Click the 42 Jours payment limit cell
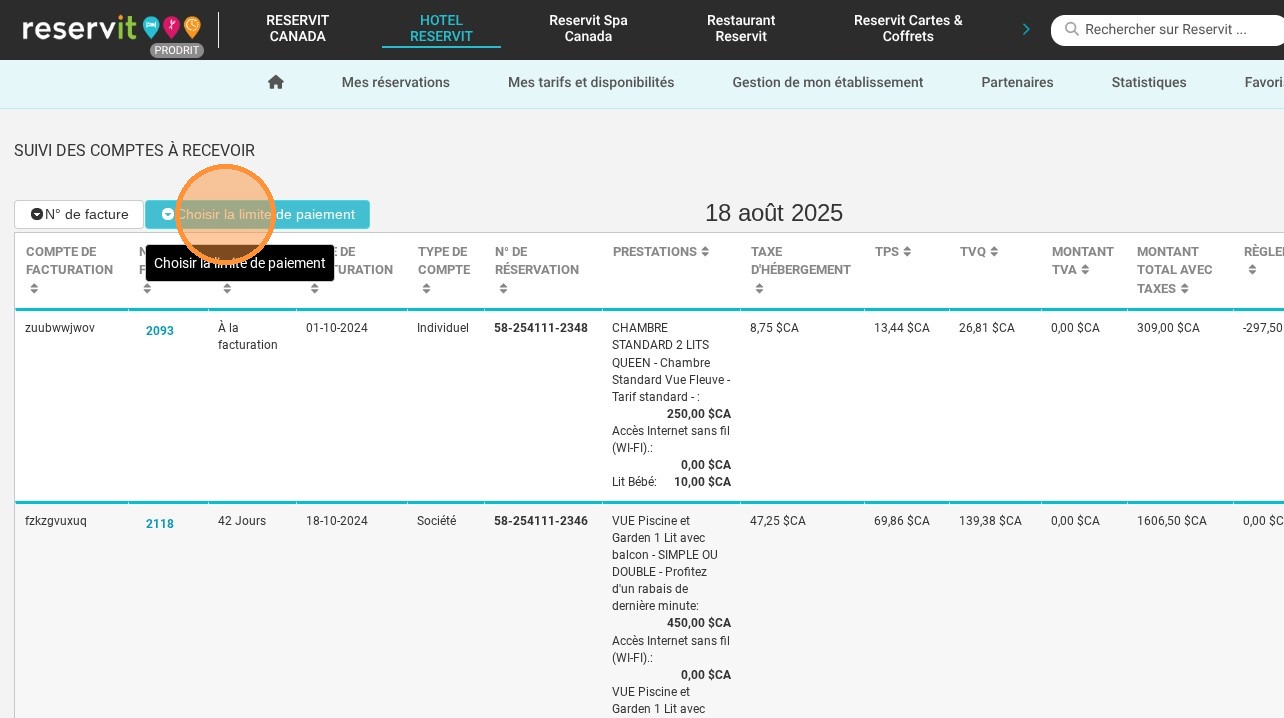This screenshot has width=1284, height=718. pos(242,521)
